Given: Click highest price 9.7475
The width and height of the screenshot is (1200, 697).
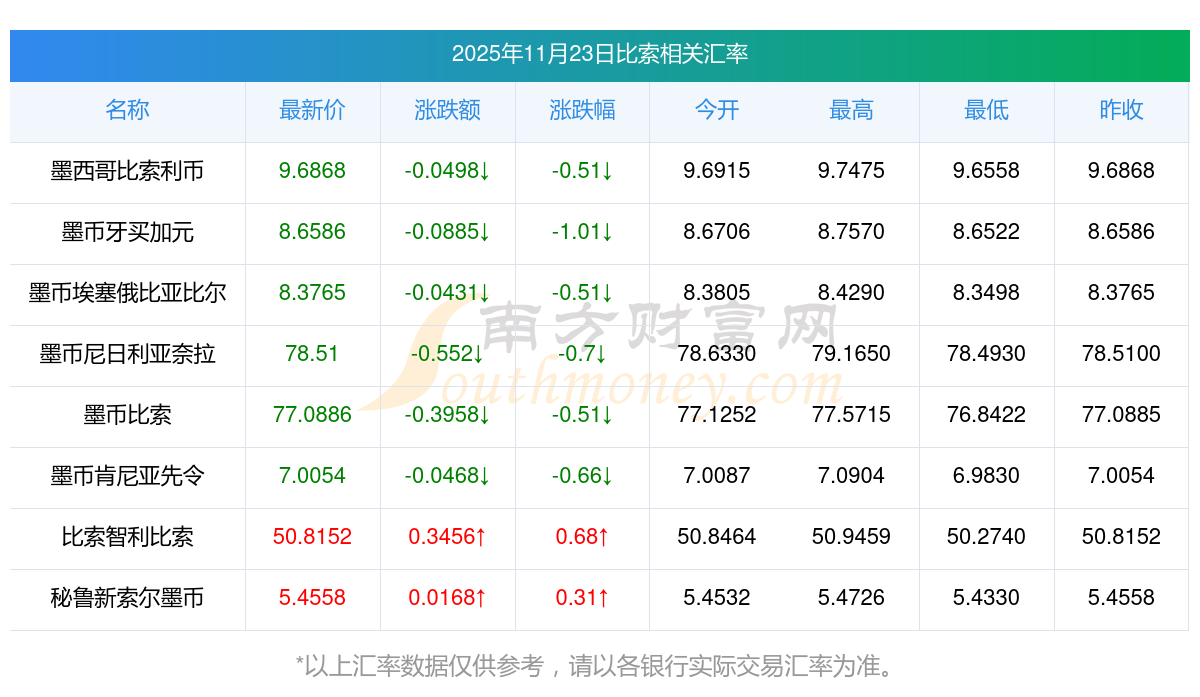Looking at the screenshot, I should 852,171.
